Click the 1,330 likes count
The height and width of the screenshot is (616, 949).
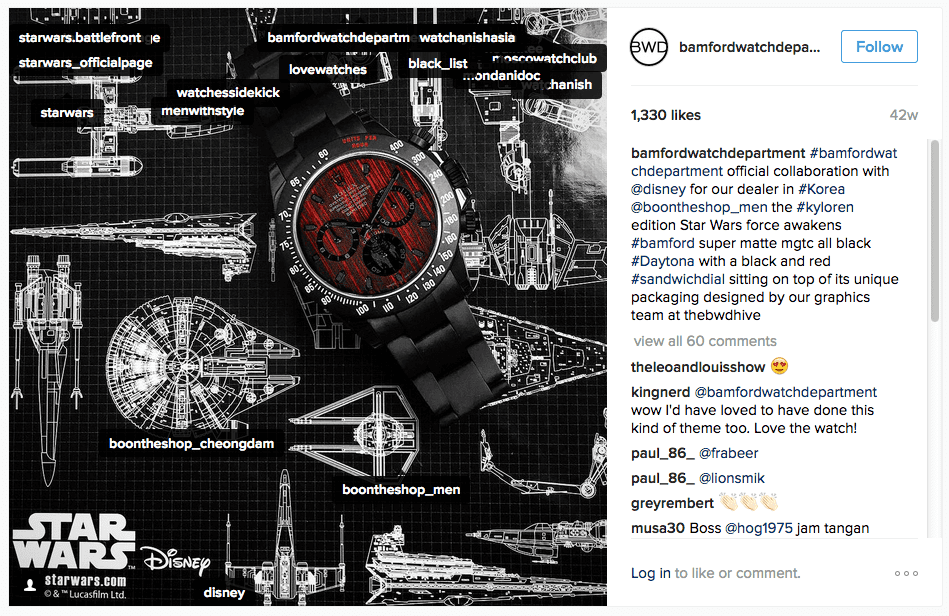click(666, 115)
